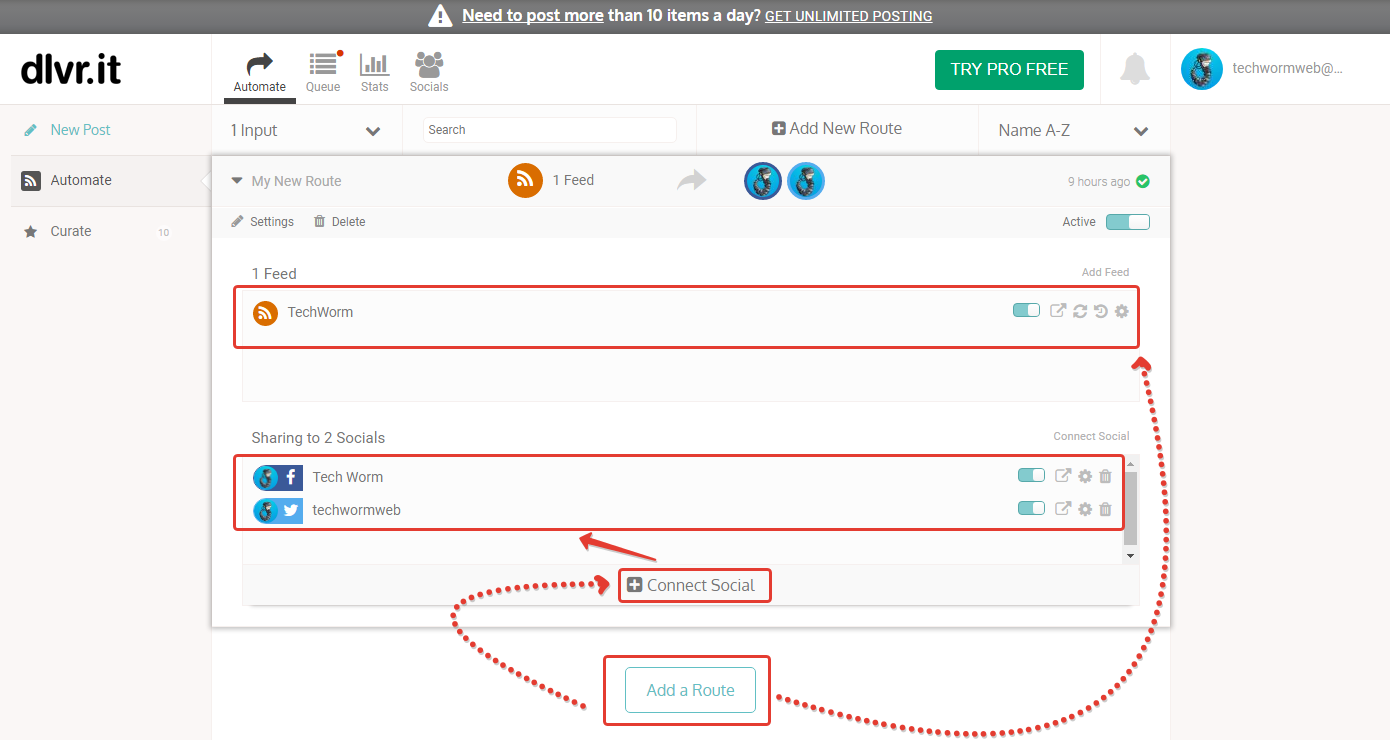Collapse the My New Route section
The image size is (1390, 741).
coord(237,181)
